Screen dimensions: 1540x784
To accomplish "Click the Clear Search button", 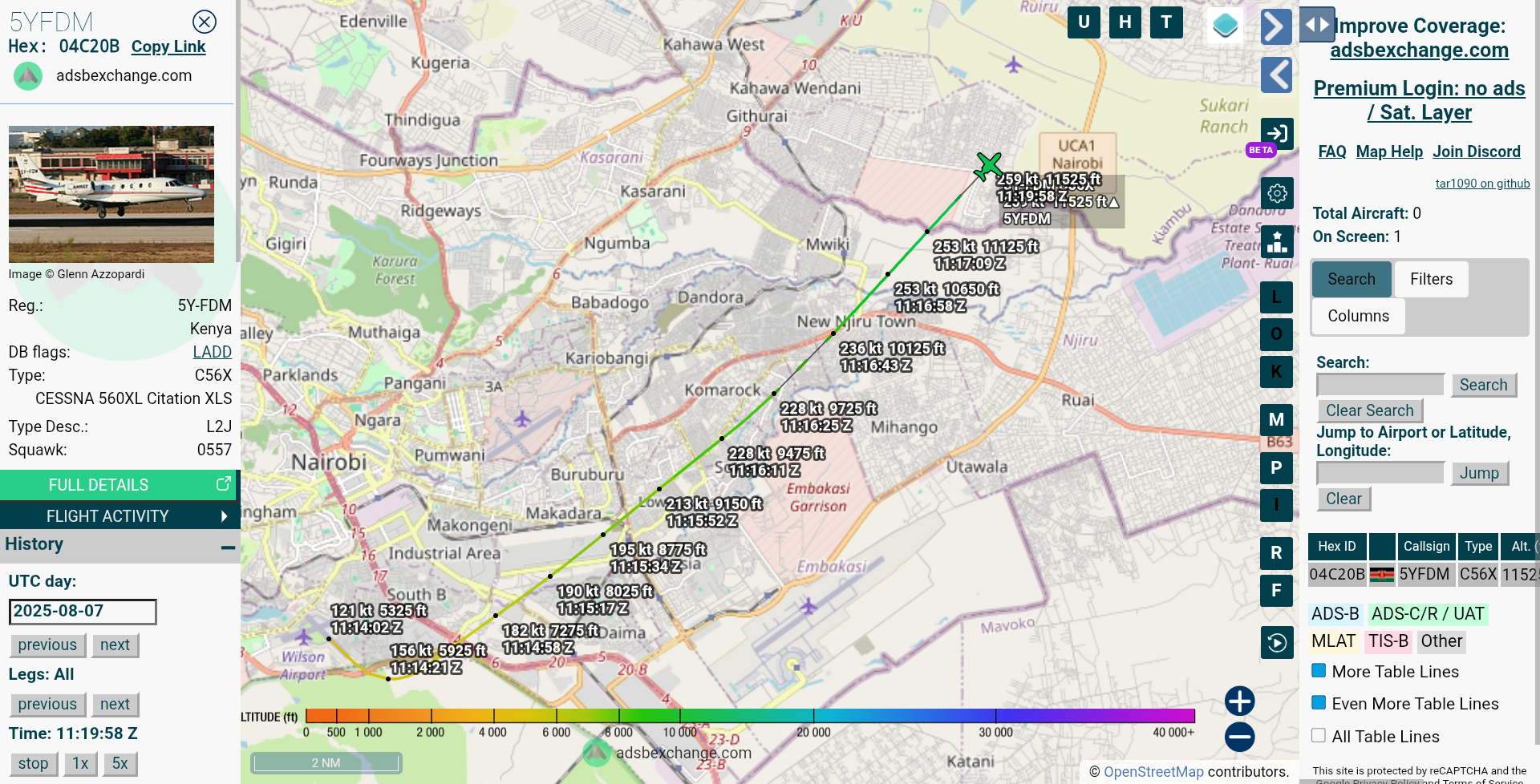I will 1370,410.
